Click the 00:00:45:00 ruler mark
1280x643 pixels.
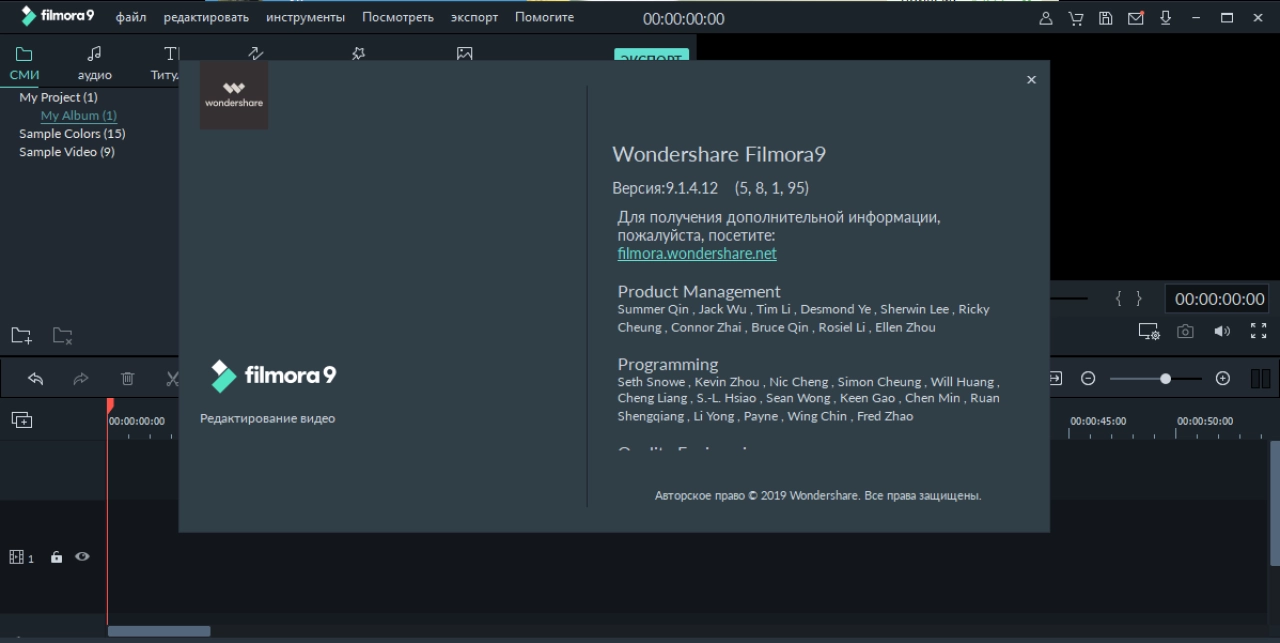1098,421
